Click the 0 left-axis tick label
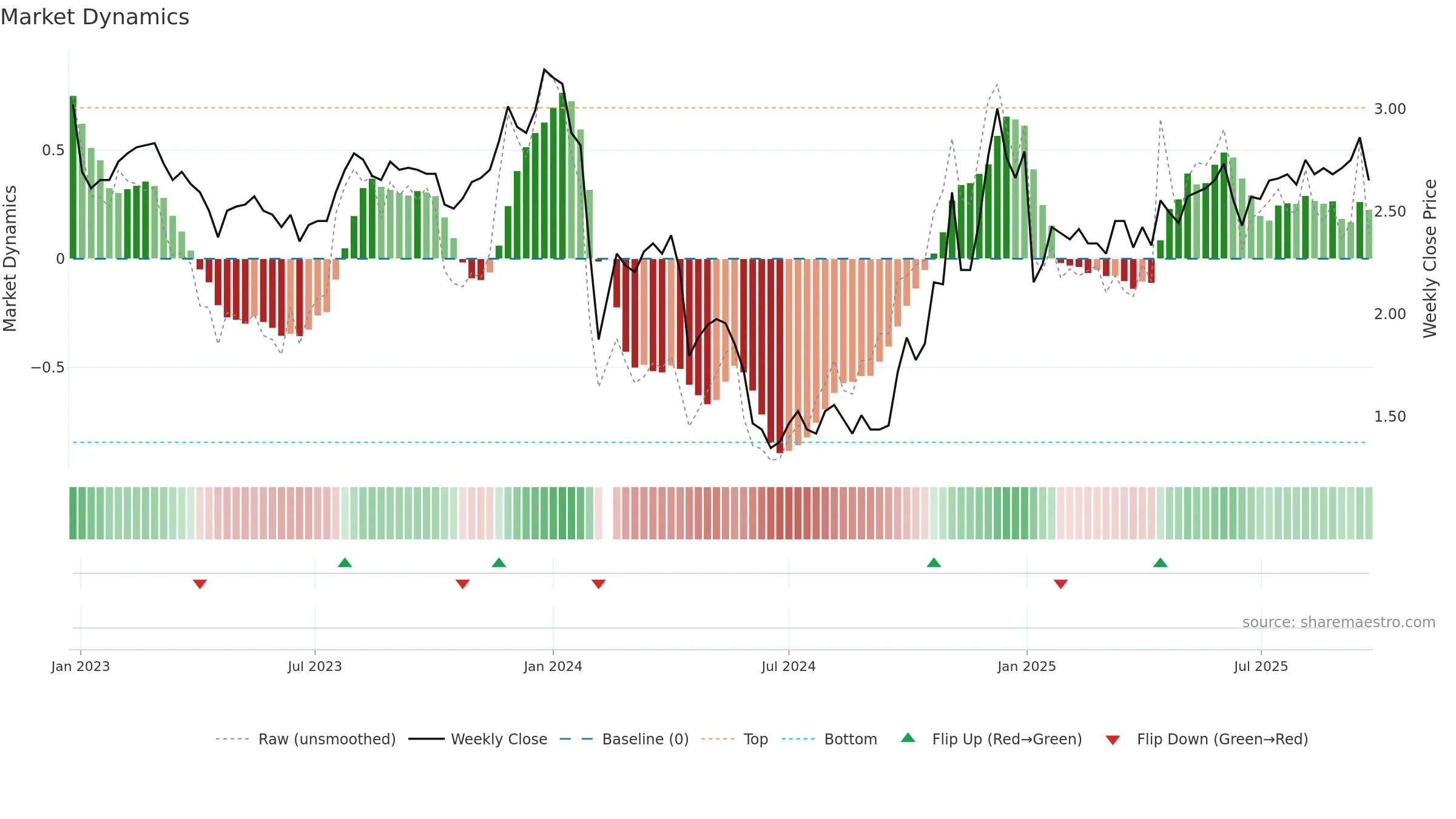 tap(60, 259)
